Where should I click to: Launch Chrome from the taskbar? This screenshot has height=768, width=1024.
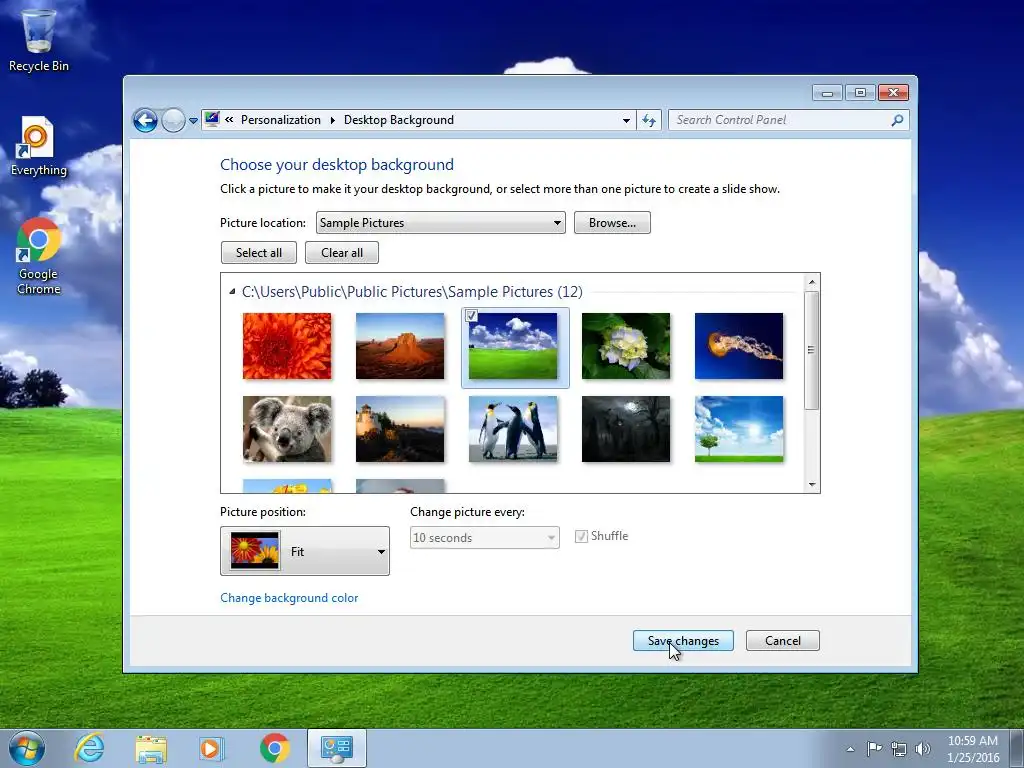[274, 748]
